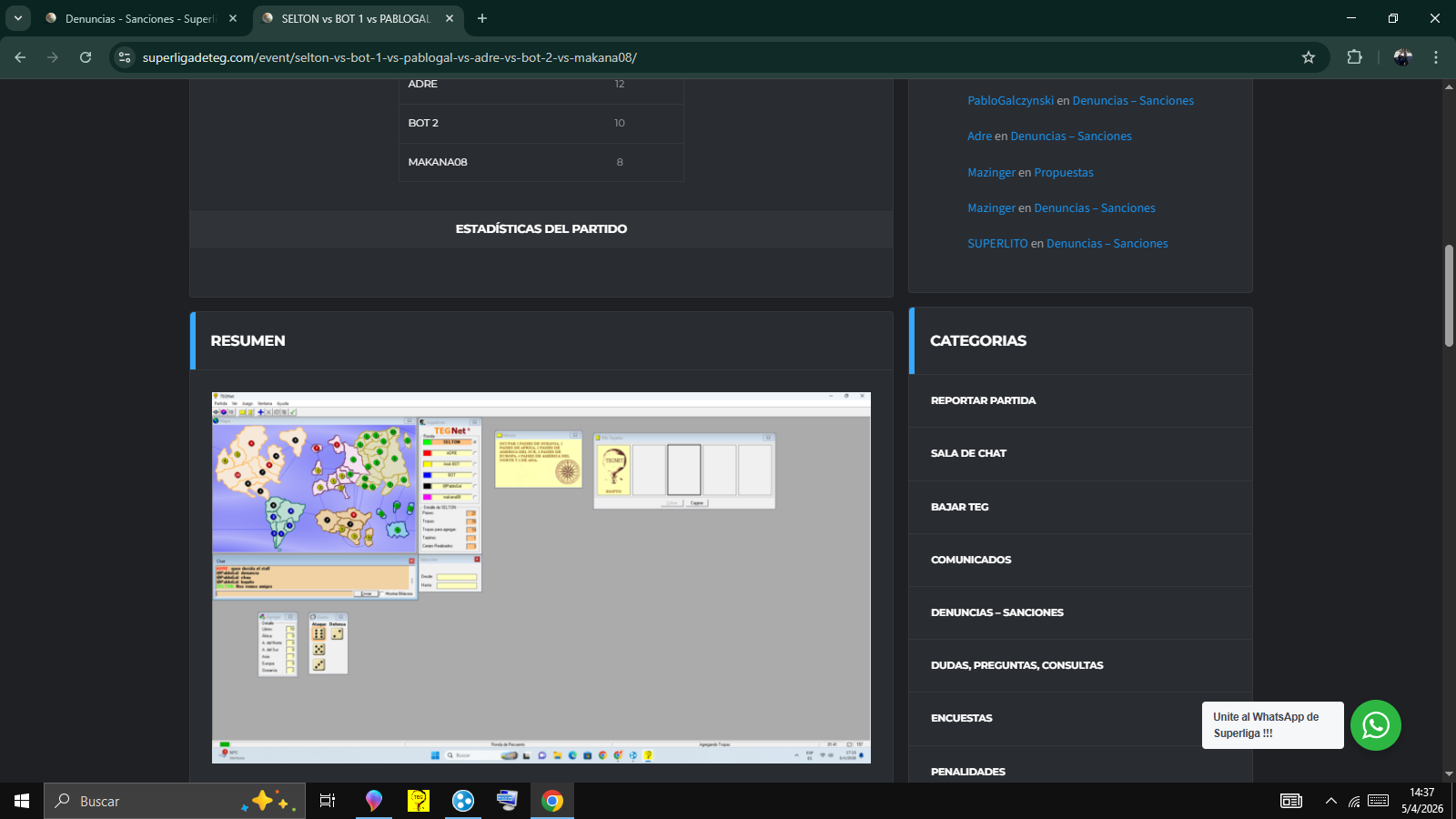This screenshot has width=1456, height=819.
Task: Go back using browser back arrow
Action: coord(20,57)
